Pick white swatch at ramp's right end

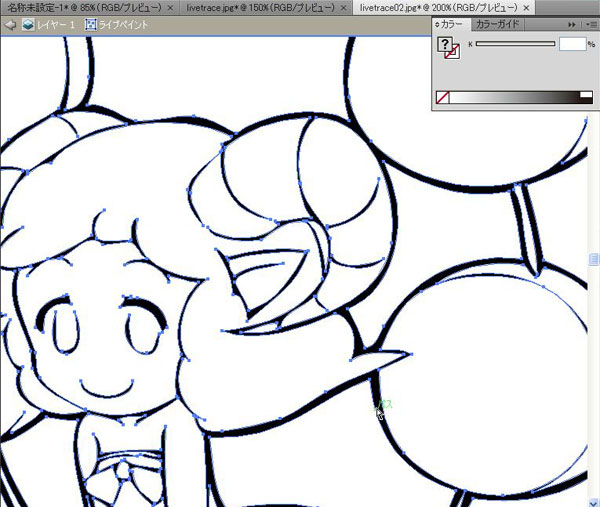[x=586, y=95]
